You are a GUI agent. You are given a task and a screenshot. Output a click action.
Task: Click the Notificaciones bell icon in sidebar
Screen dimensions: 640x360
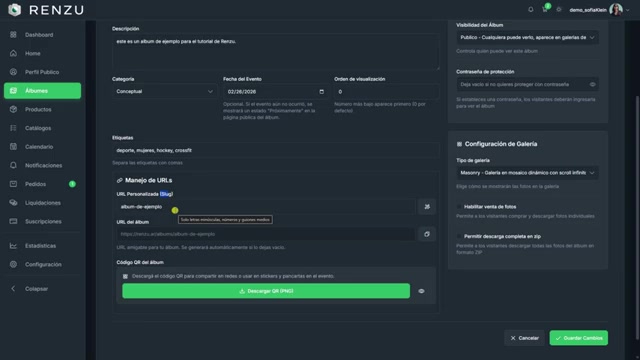pos(13,165)
